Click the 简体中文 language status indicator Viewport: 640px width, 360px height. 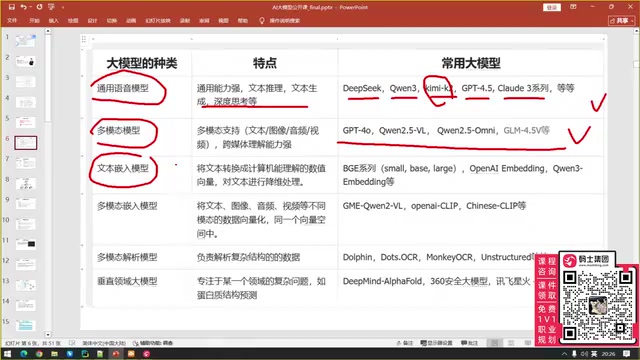tap(104, 343)
